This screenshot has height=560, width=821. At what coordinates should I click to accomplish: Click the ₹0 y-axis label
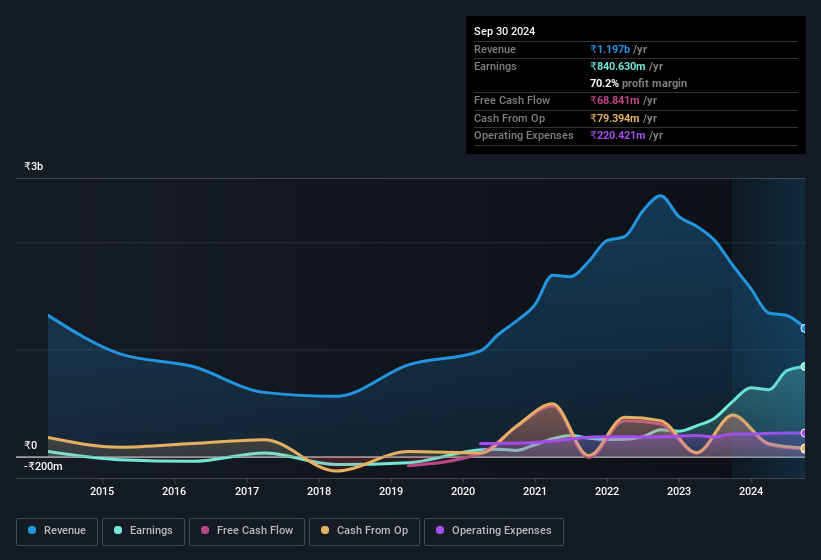31,445
